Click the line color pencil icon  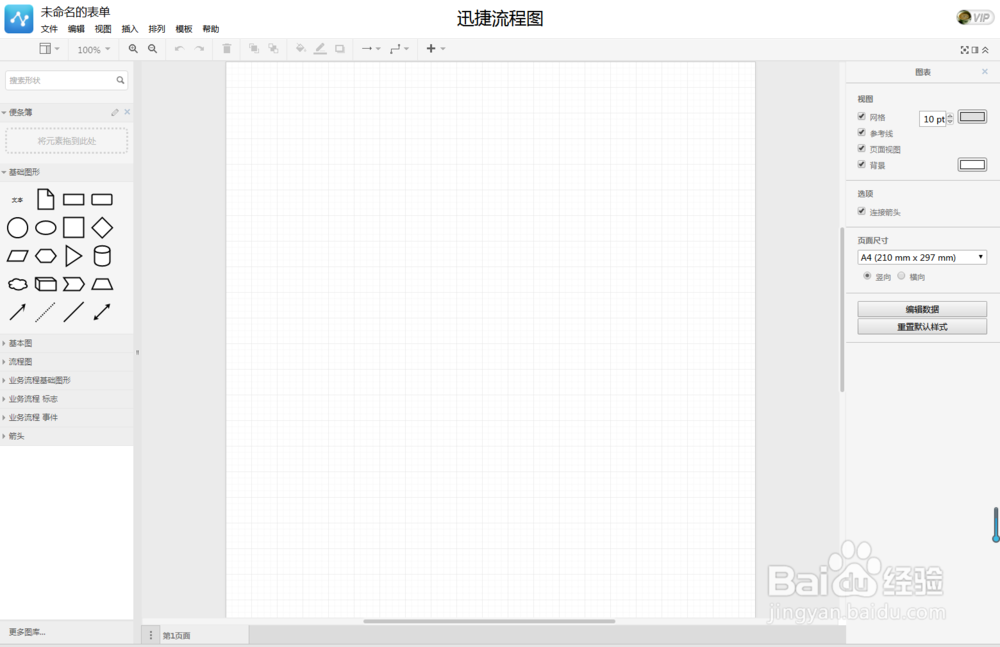coord(320,48)
